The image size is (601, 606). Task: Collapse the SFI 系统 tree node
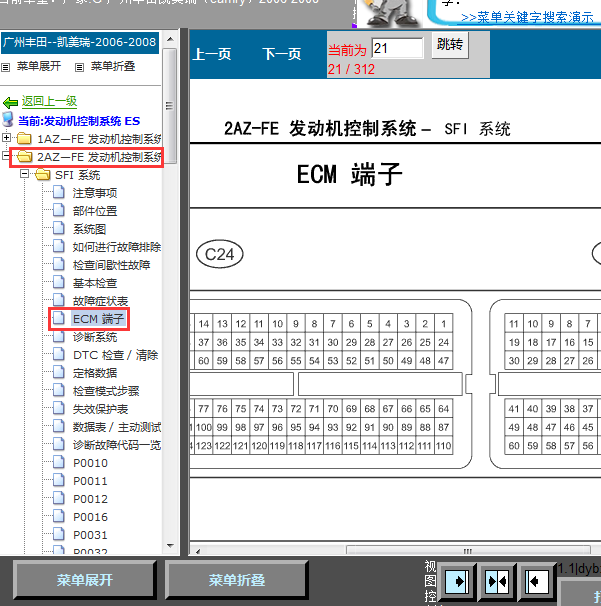[x=24, y=174]
